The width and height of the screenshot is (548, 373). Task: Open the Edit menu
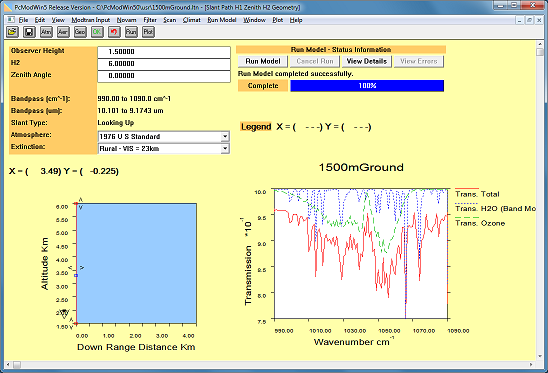click(x=40, y=20)
